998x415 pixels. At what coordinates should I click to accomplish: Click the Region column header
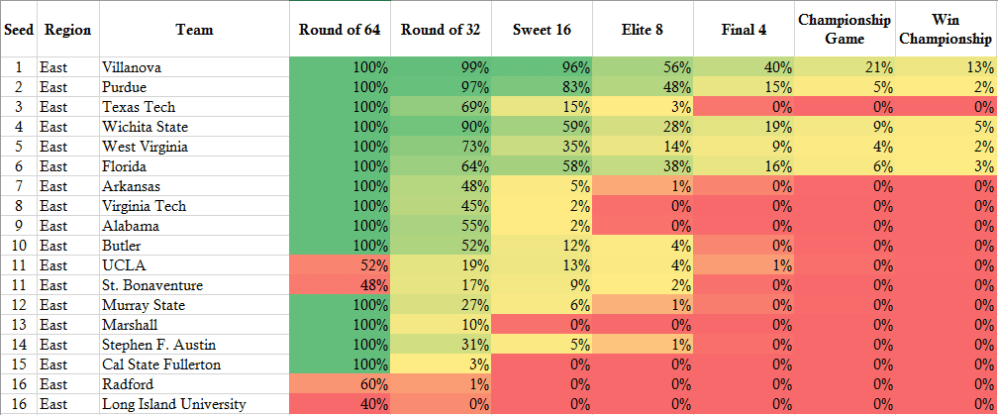pyautogui.click(x=68, y=30)
